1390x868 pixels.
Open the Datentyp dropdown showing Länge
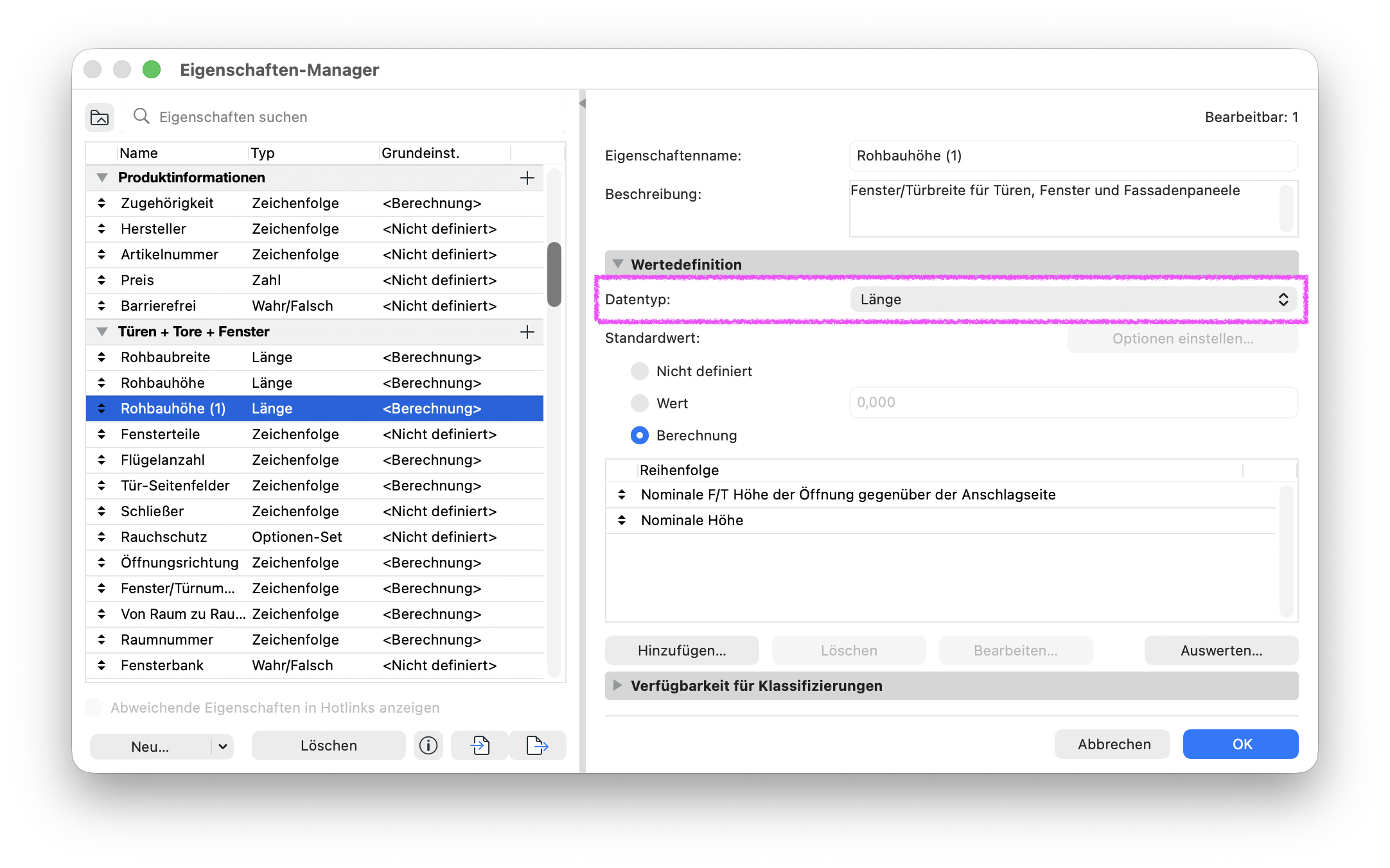pos(1073,299)
